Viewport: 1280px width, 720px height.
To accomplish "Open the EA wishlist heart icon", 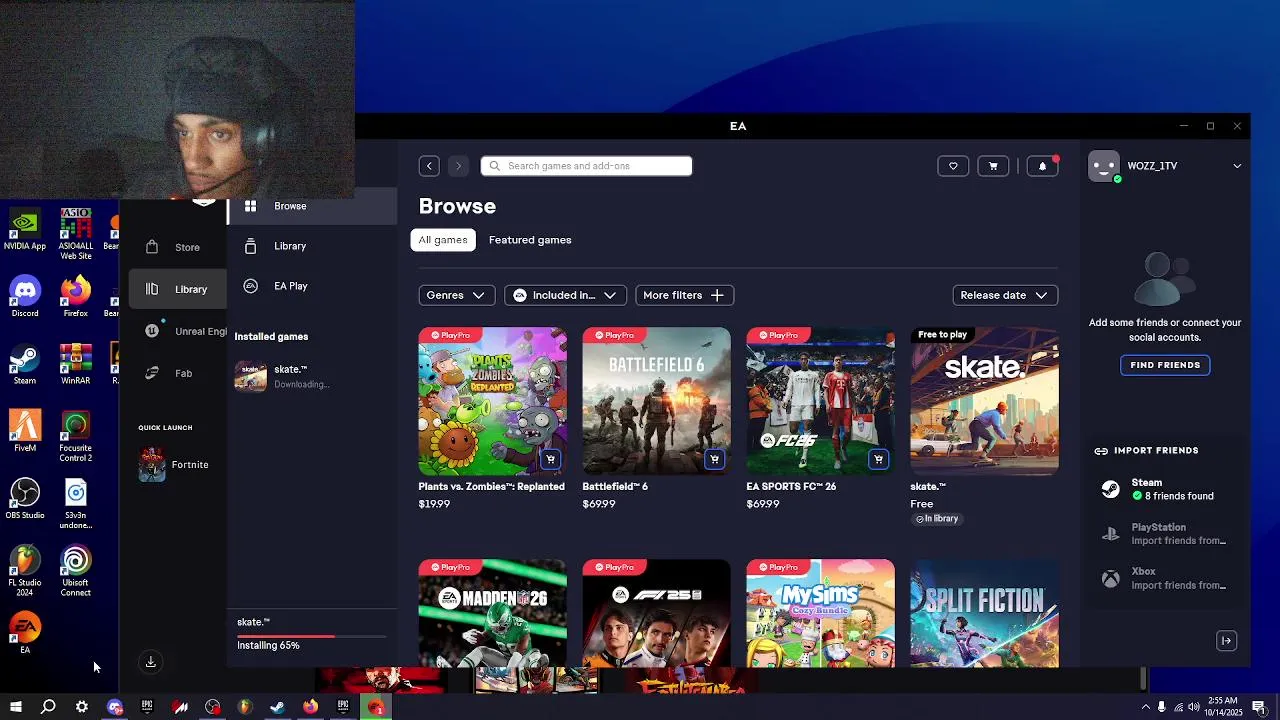I will coord(953,166).
